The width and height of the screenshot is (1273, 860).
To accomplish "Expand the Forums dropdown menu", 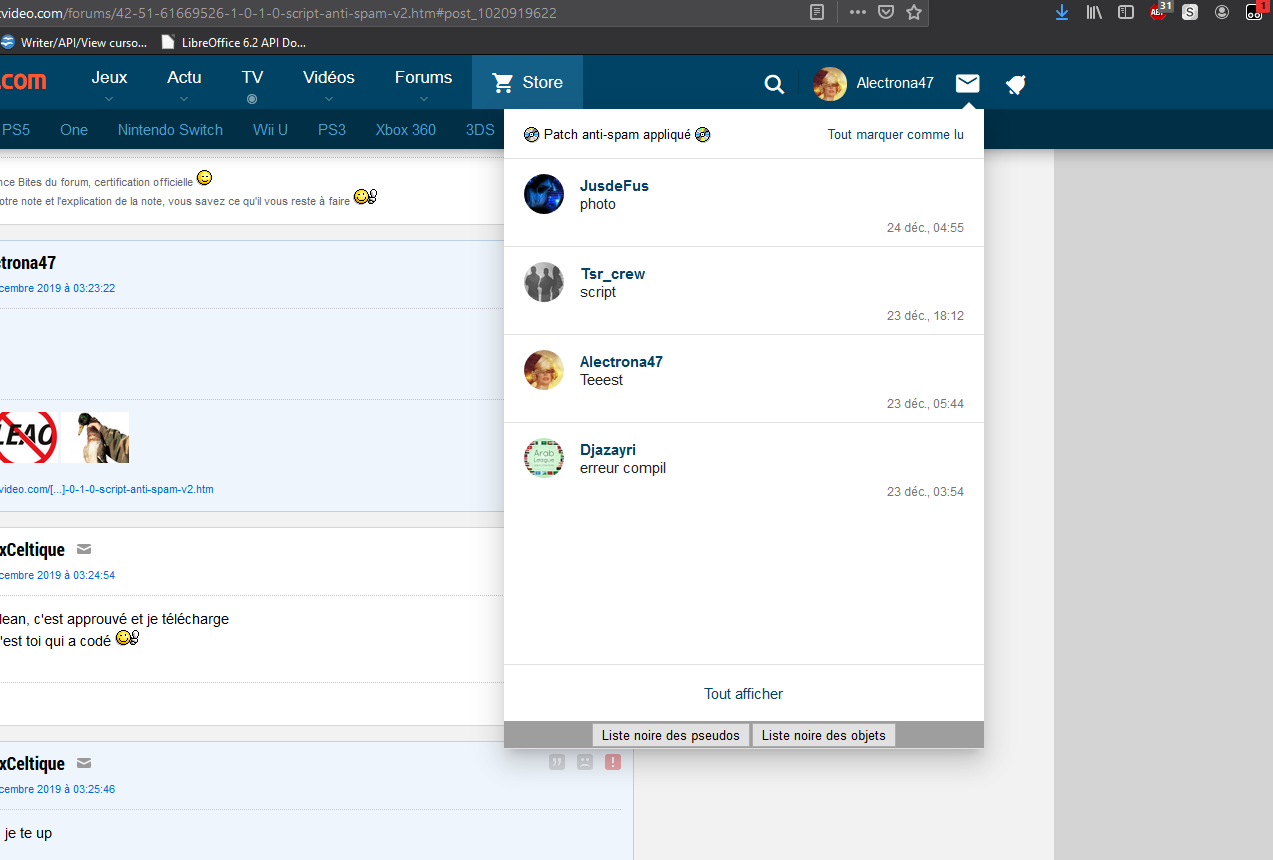I will (423, 84).
